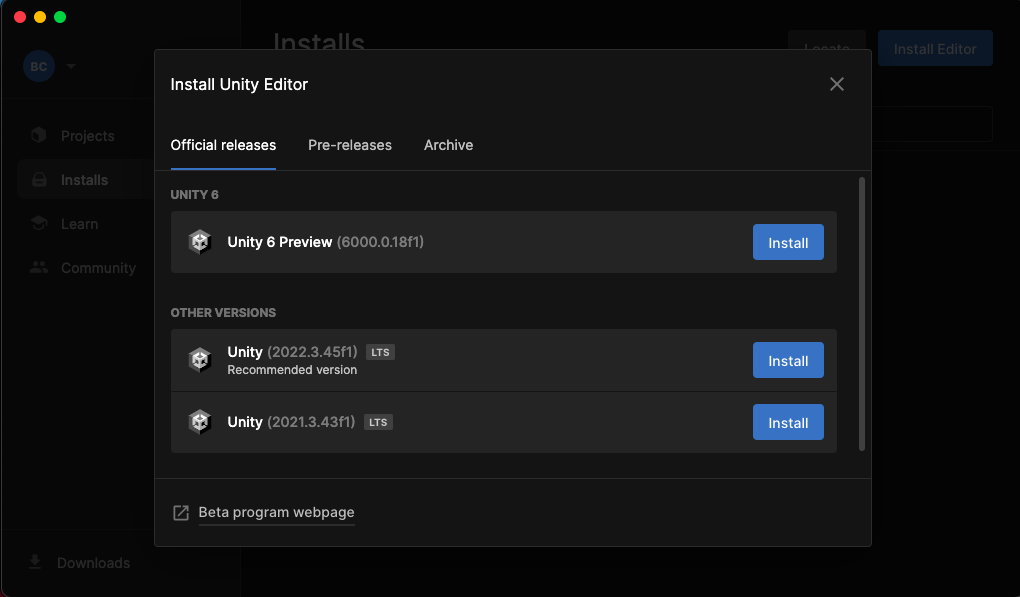Image resolution: width=1020 pixels, height=597 pixels.
Task: Click the BC account avatar
Action: tap(38, 66)
